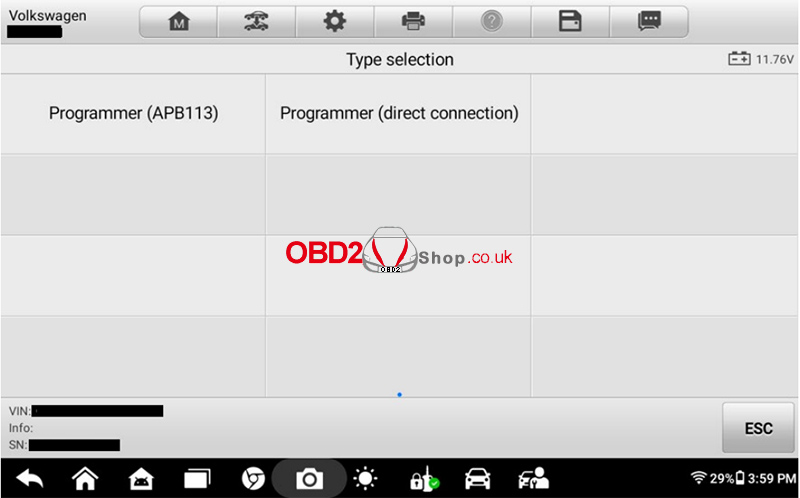Take a screenshot with camera icon
Image resolution: width=800 pixels, height=498 pixels.
(x=309, y=479)
